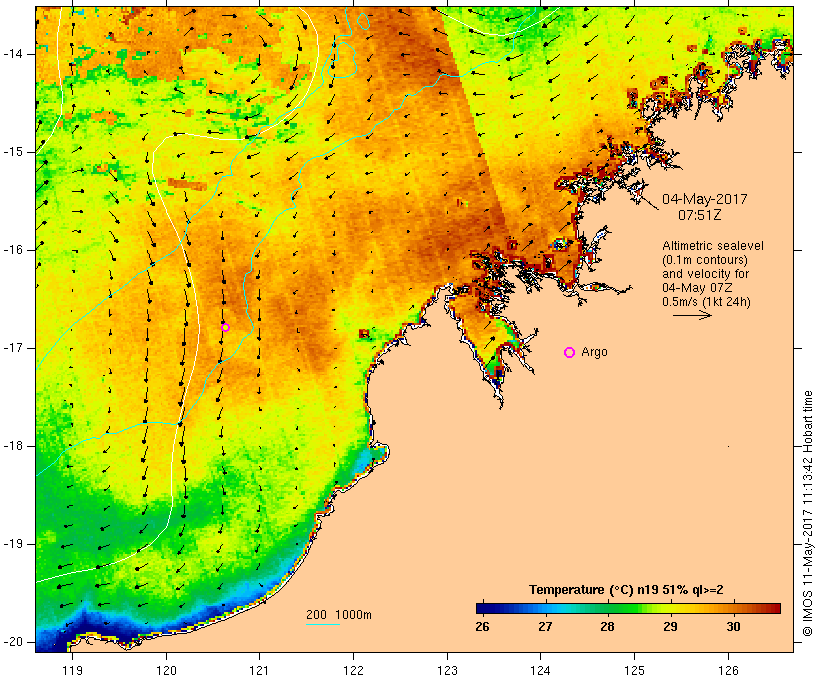Click the colorbar label 27

pos(545,627)
